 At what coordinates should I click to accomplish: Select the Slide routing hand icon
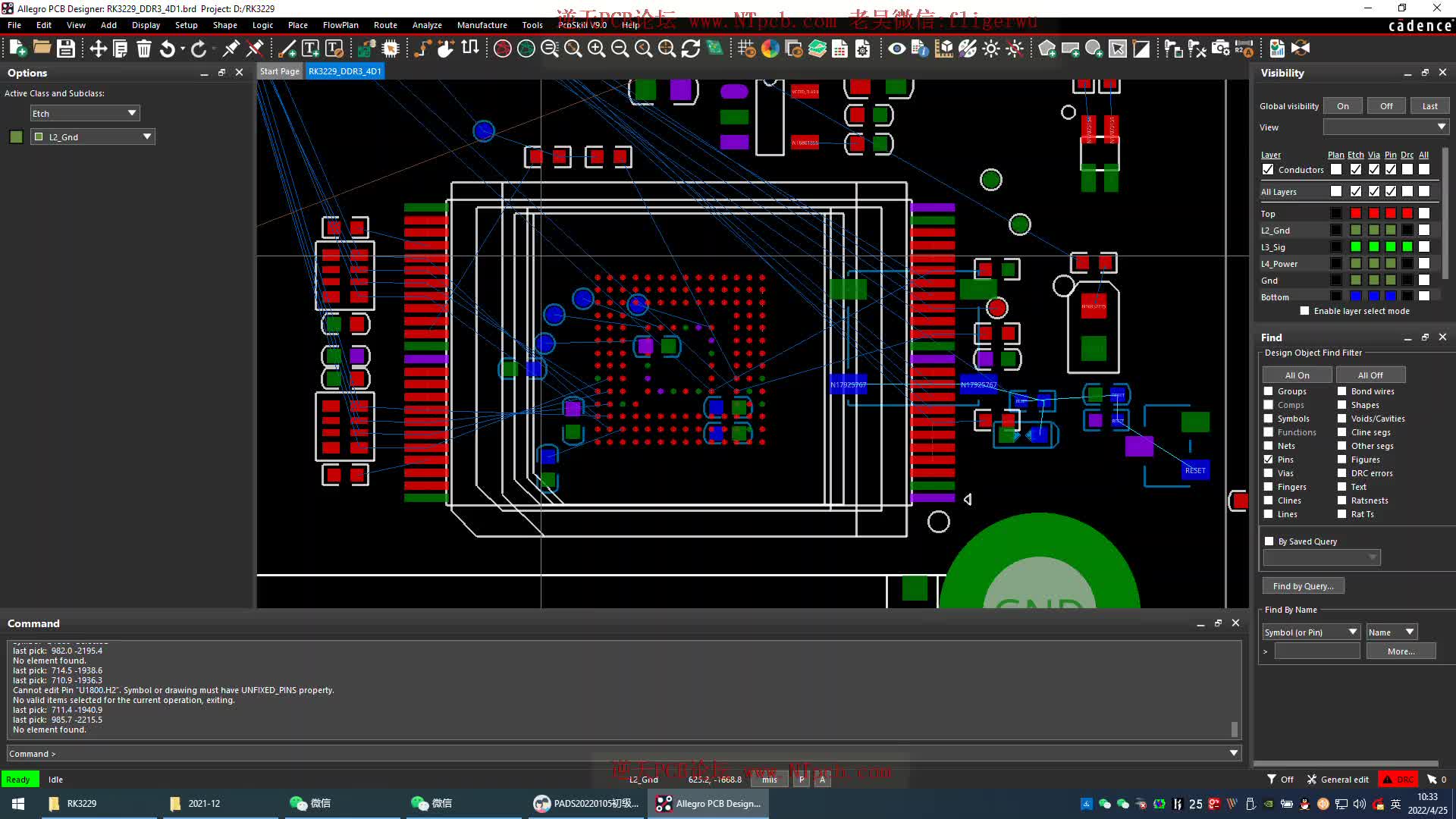[446, 49]
